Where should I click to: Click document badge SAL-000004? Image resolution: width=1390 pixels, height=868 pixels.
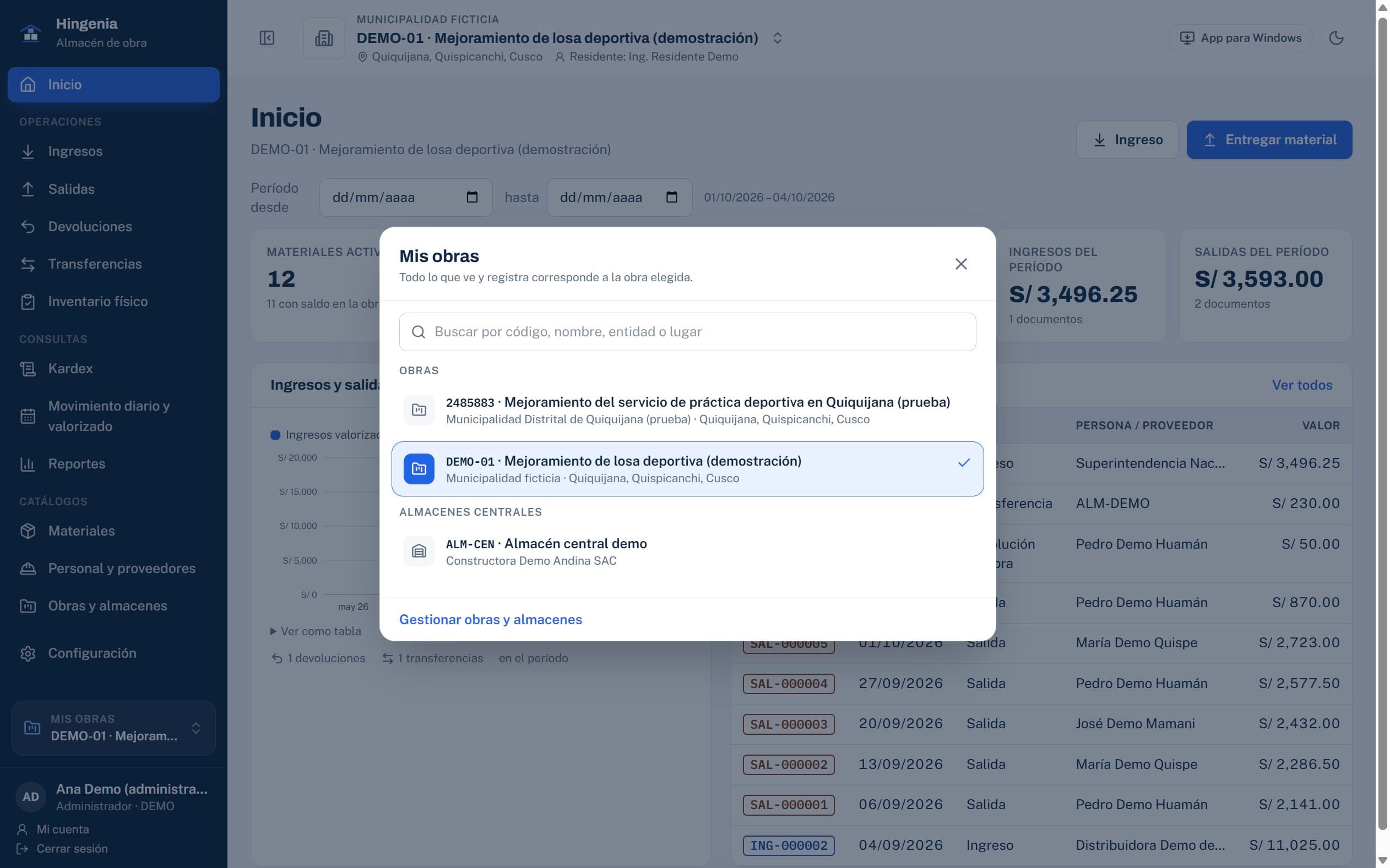[789, 684]
